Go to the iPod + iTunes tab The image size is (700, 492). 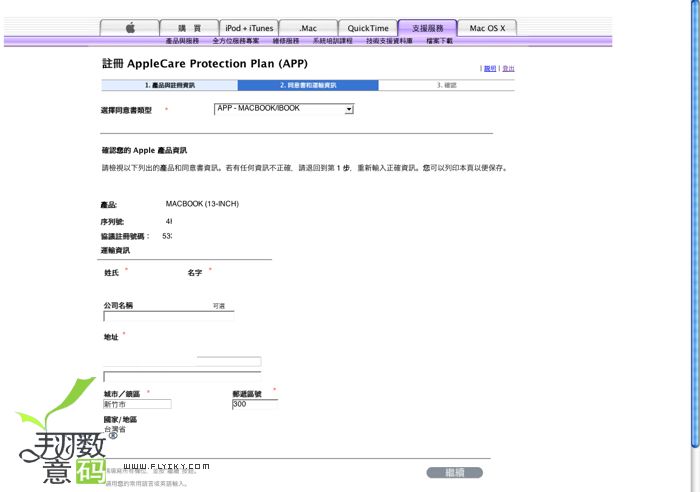tap(249, 28)
